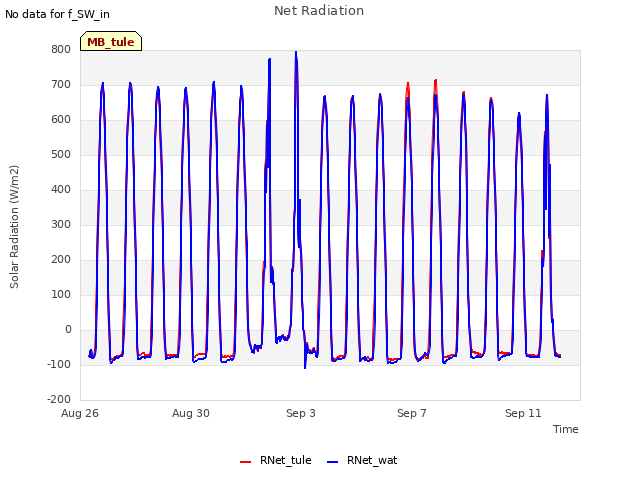Select the Net Radiation chart title

319,11
